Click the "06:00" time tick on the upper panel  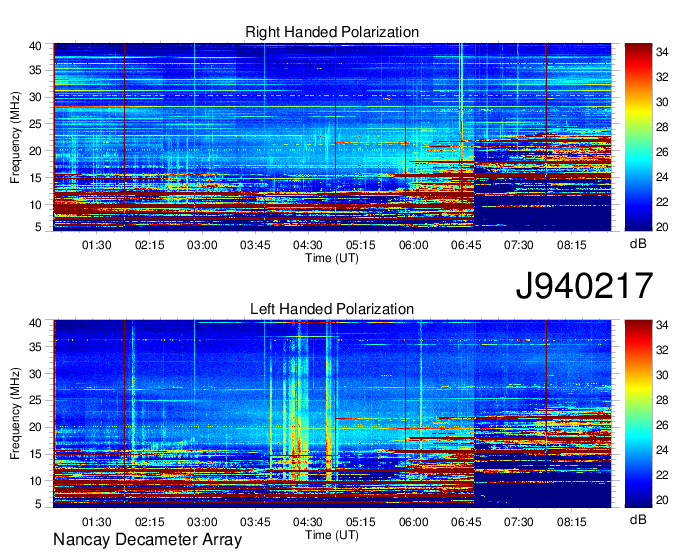[x=413, y=245]
